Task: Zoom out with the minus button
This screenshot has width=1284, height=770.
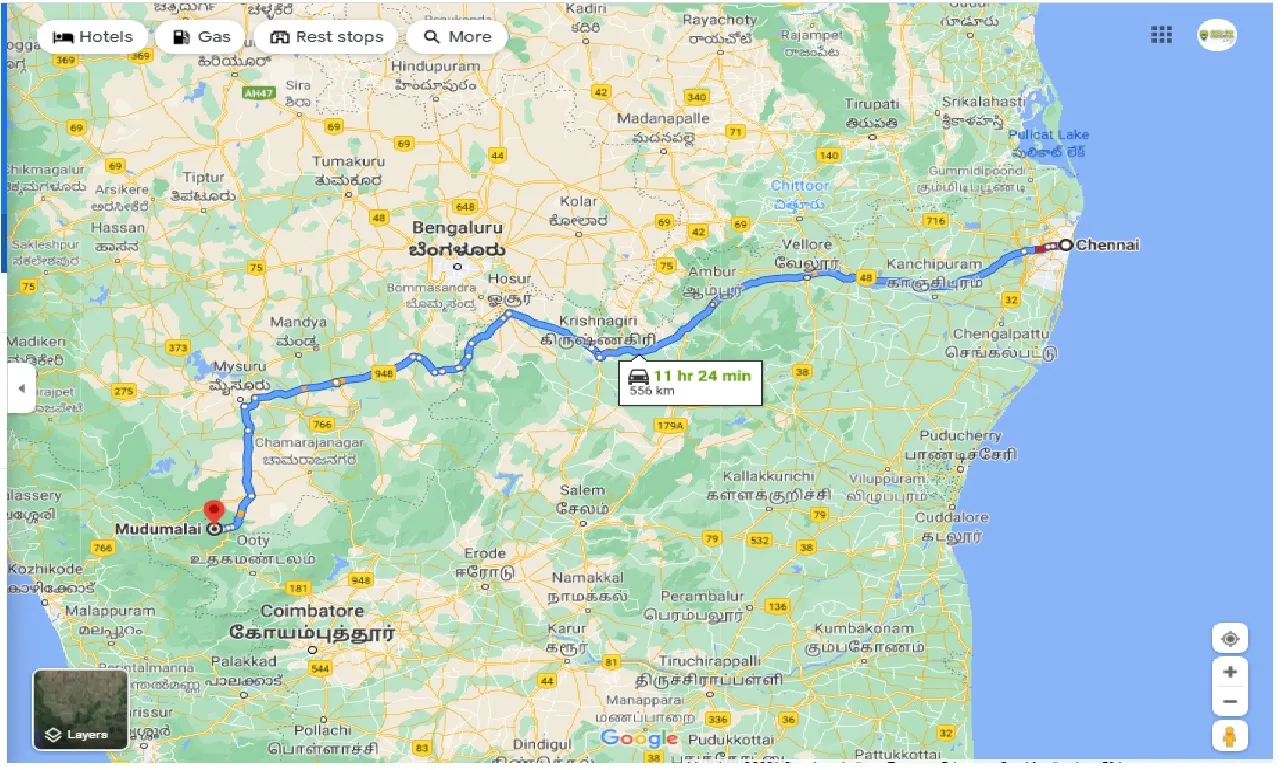Action: pos(1230,702)
